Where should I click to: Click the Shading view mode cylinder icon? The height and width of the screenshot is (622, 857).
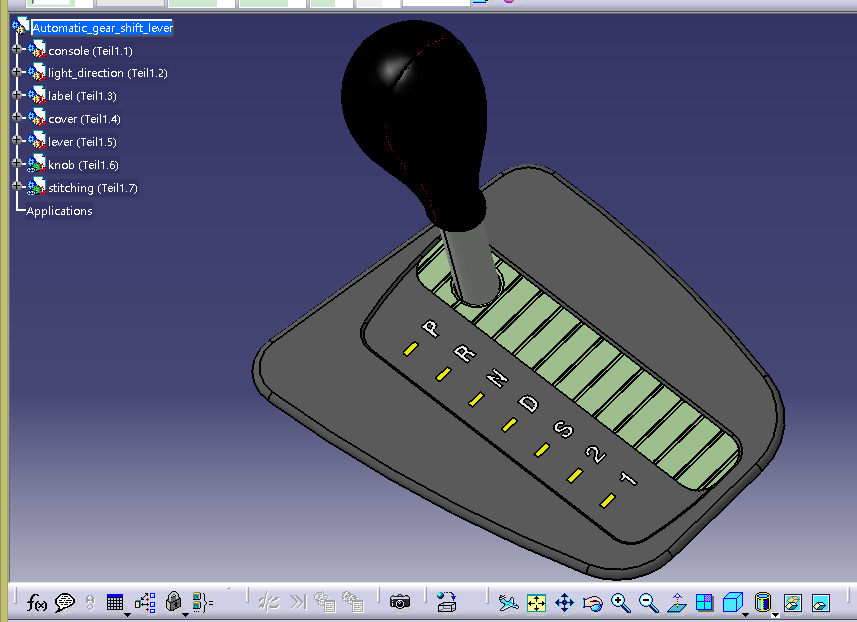coord(762,602)
